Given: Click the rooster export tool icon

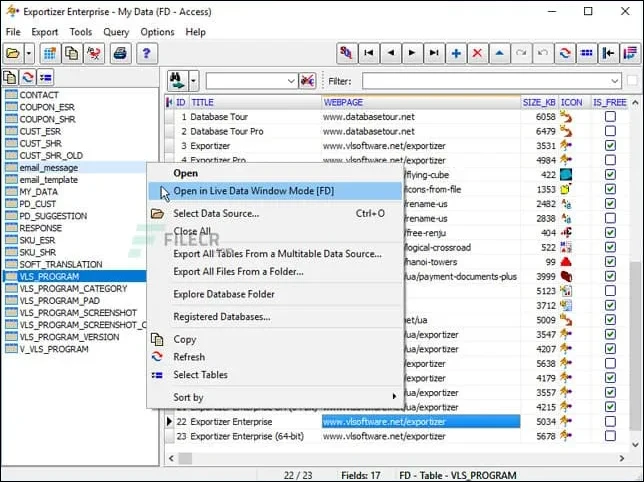Looking at the screenshot, I should (x=94, y=53).
